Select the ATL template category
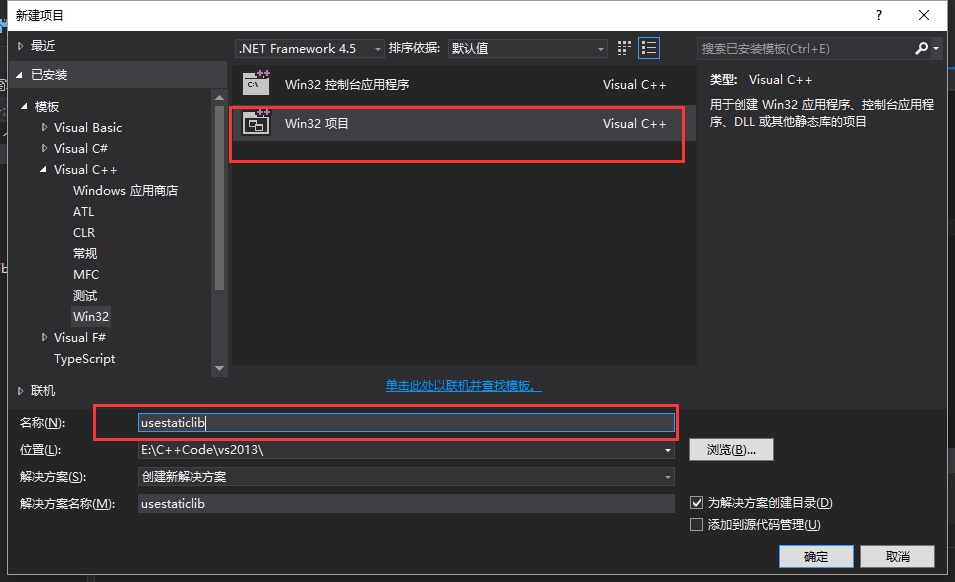The width and height of the screenshot is (955, 582). click(x=83, y=212)
